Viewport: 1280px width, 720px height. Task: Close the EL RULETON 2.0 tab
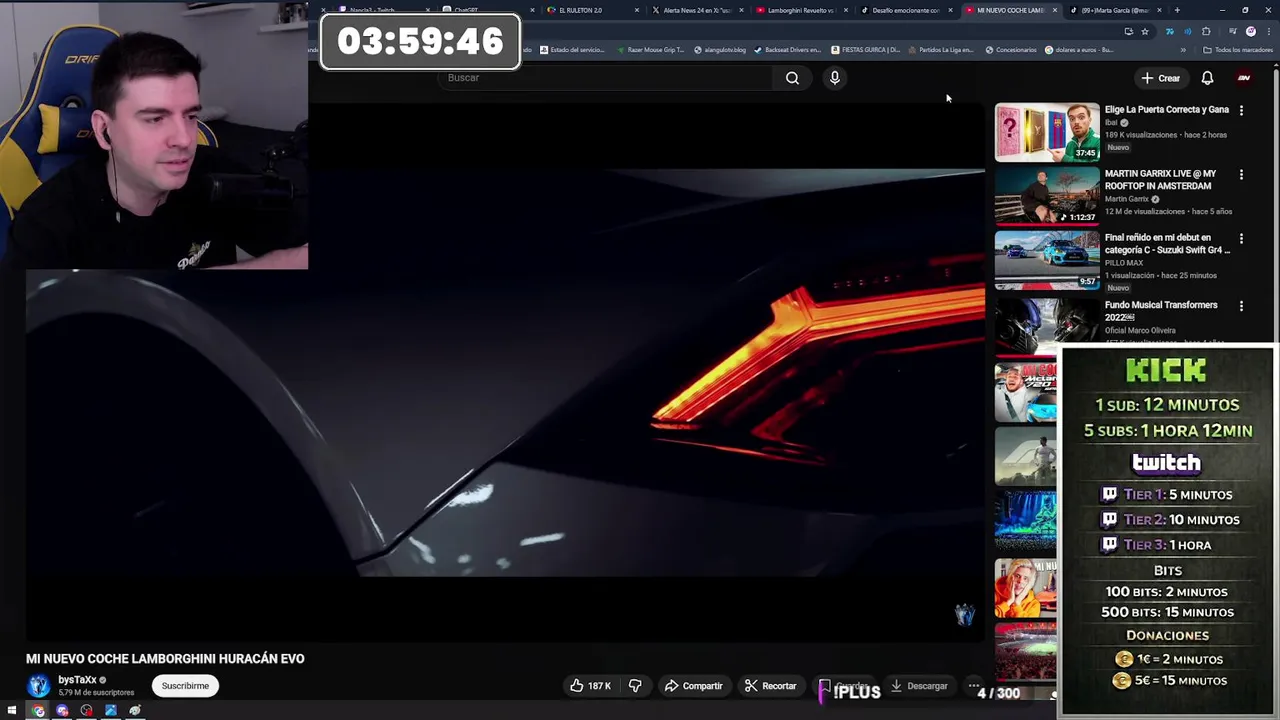pyautogui.click(x=636, y=10)
